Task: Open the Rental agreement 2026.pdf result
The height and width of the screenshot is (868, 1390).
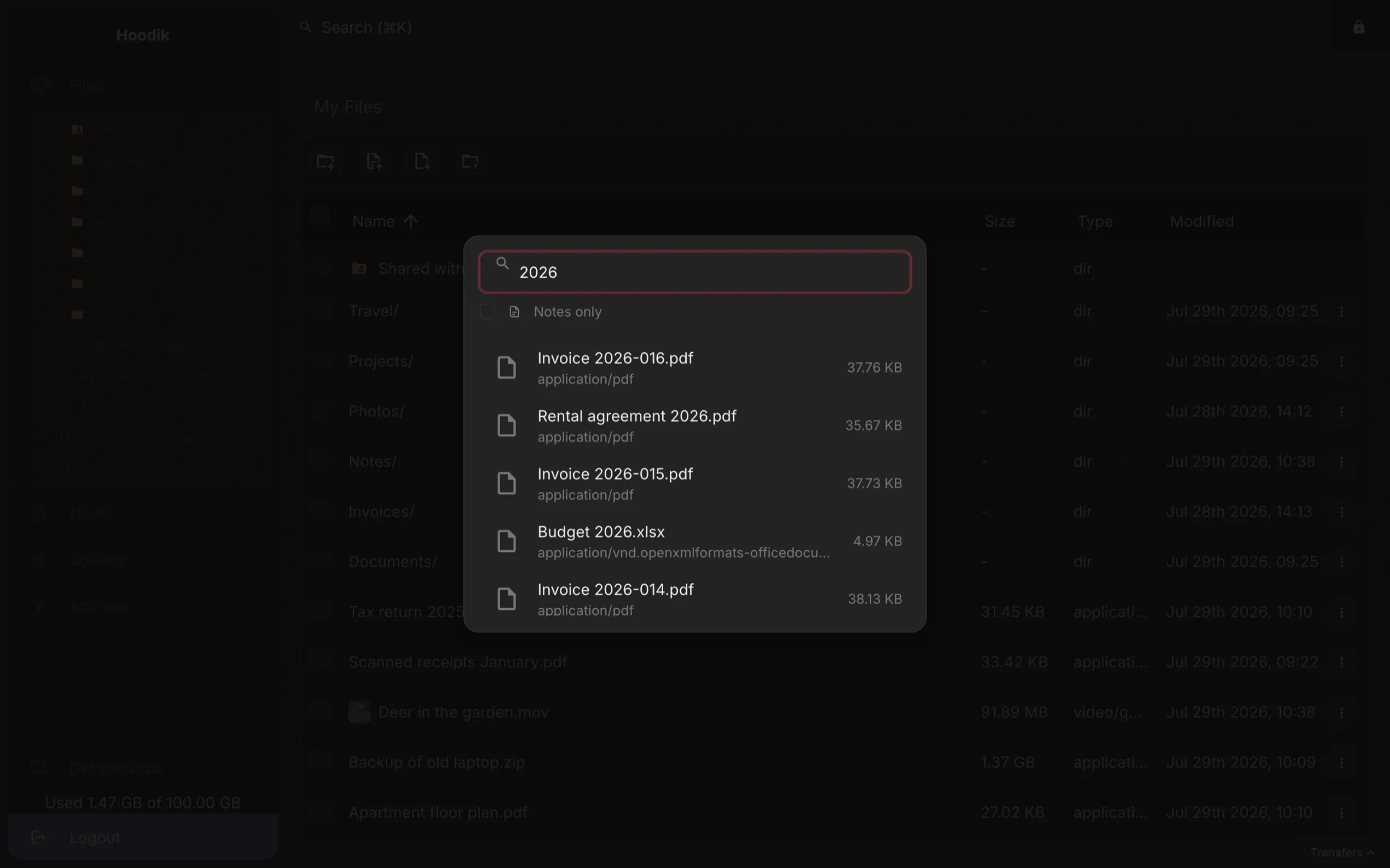Action: (695, 426)
